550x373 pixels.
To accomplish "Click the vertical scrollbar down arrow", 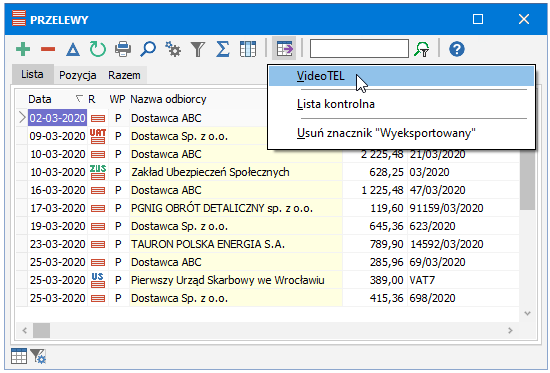I will (x=527, y=313).
